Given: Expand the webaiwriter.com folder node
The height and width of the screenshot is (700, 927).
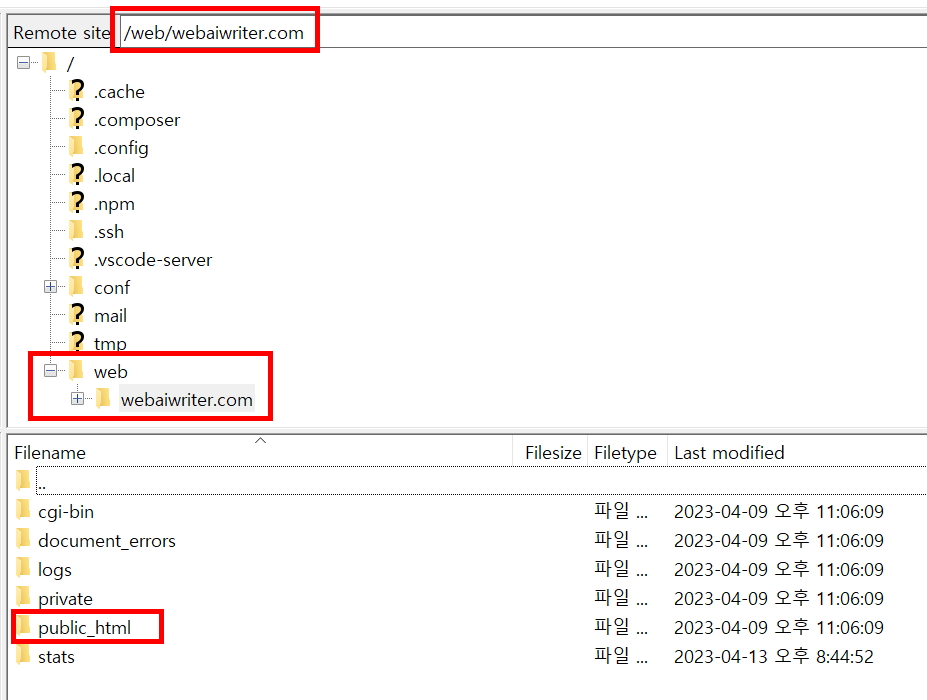Looking at the screenshot, I should pos(77,398).
